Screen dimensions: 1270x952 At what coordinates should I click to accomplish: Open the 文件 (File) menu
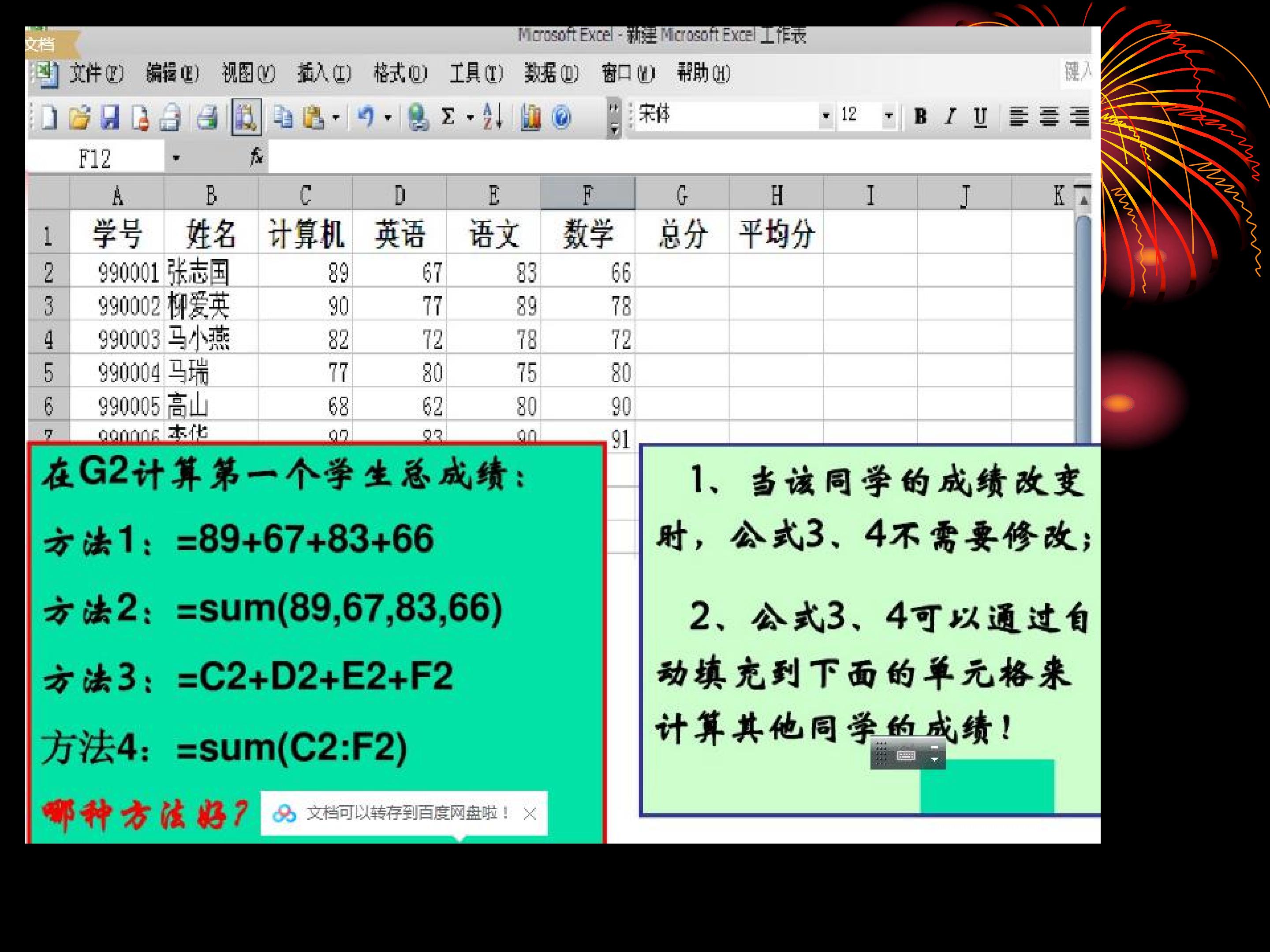tap(96, 74)
